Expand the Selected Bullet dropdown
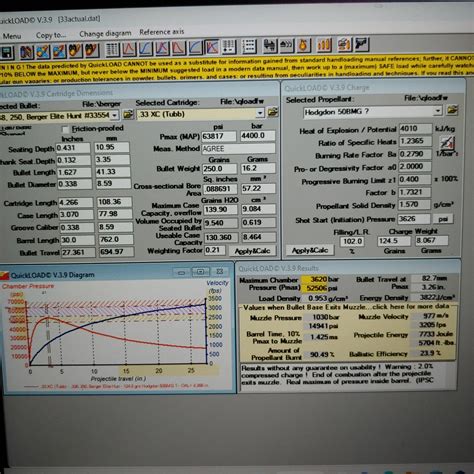The width and height of the screenshot is (474, 474). [114, 116]
